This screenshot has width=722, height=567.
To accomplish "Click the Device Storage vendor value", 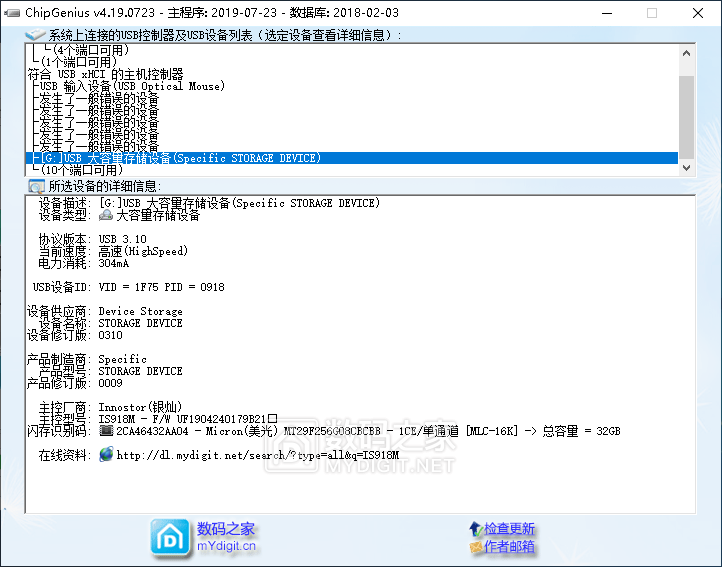I will coord(140,311).
